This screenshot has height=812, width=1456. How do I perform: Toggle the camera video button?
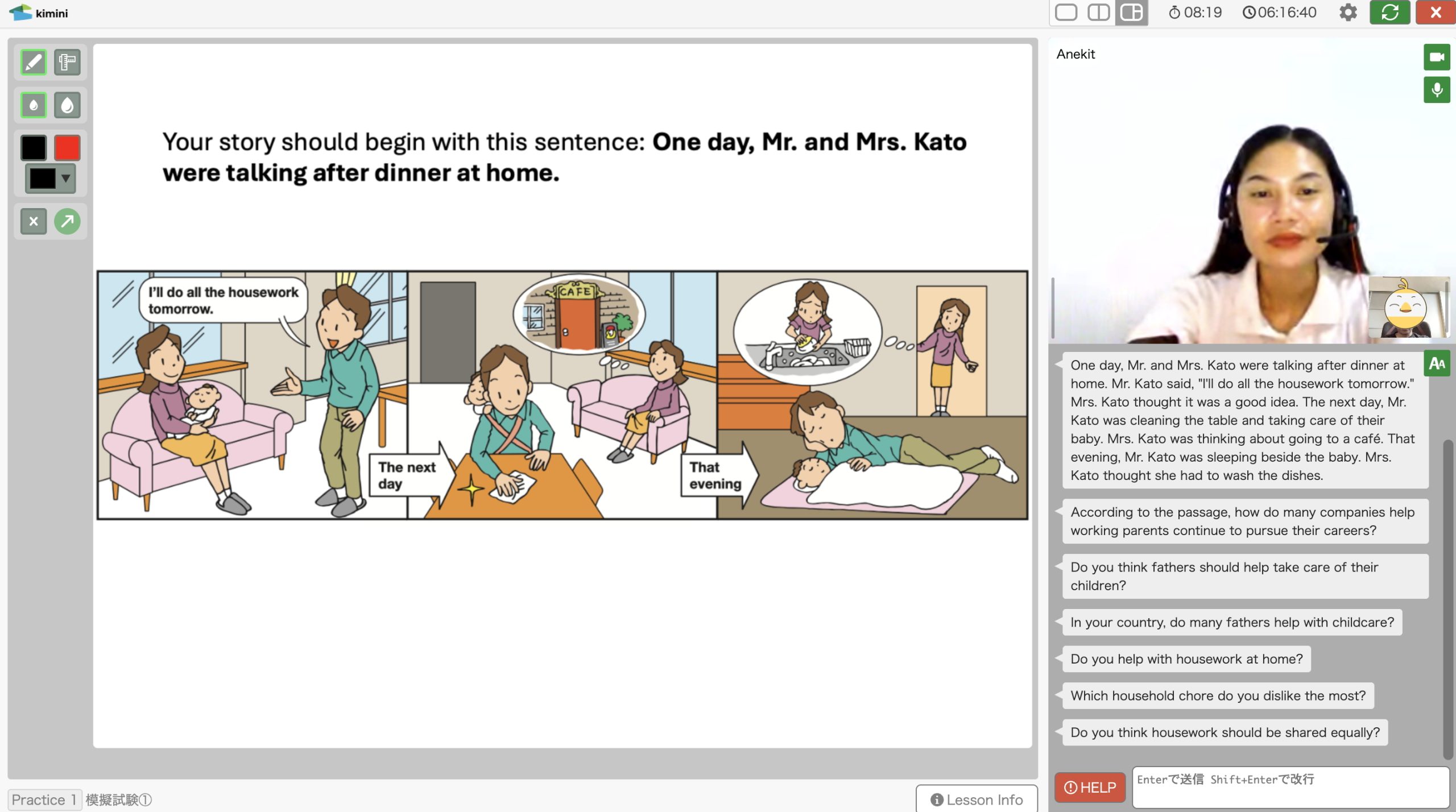[1437, 57]
